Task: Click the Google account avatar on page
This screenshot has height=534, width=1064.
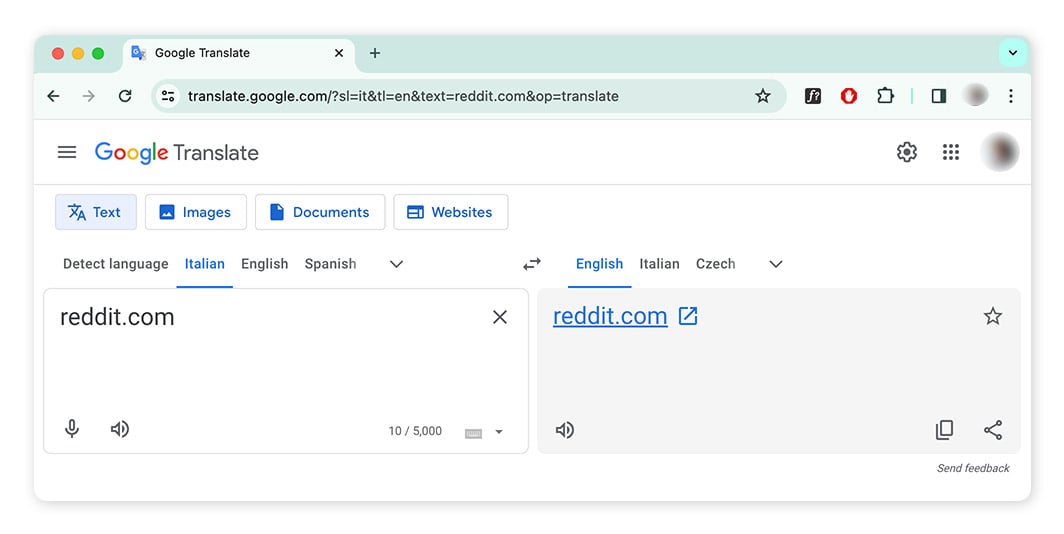Action: (x=1000, y=152)
